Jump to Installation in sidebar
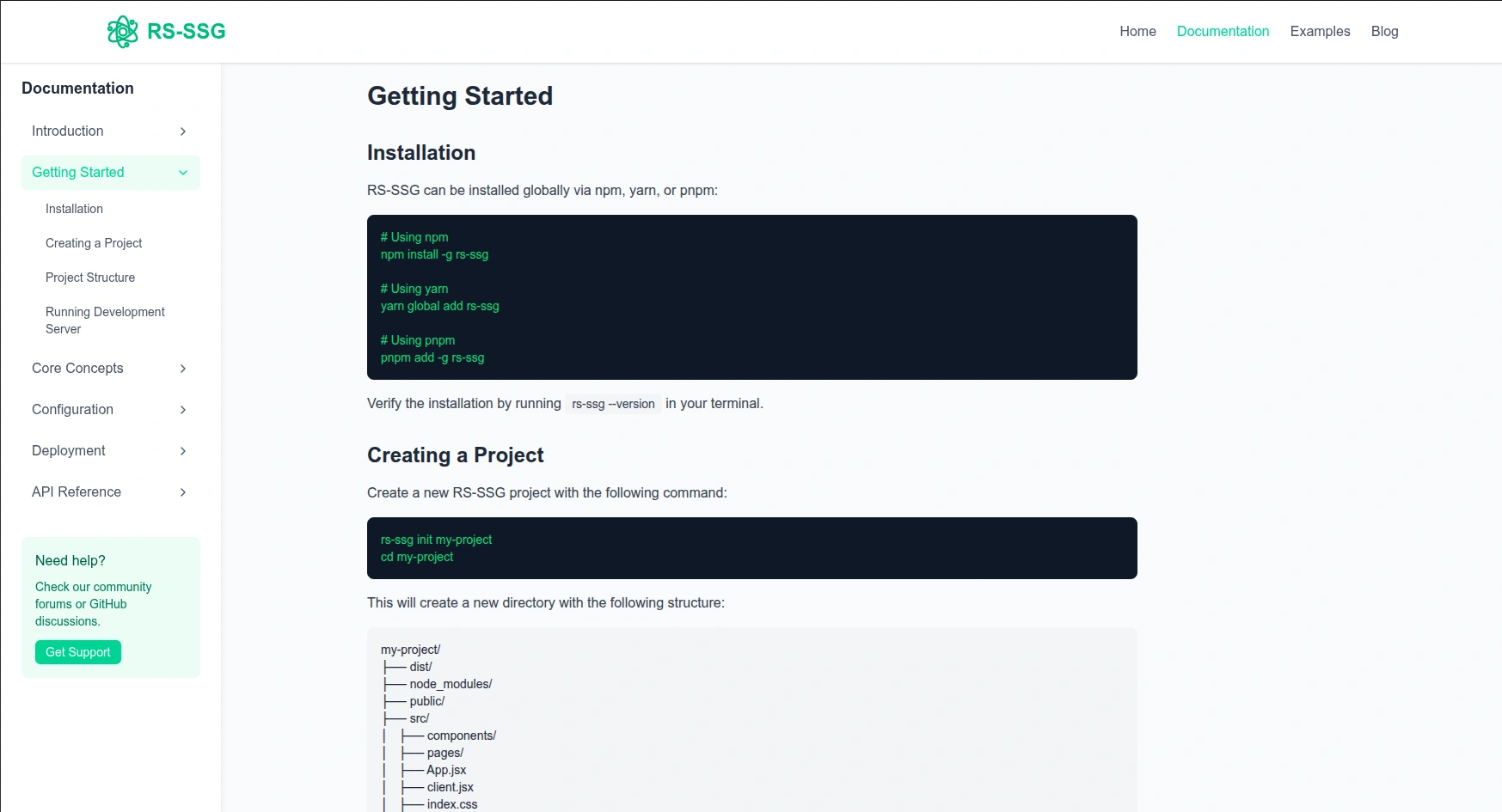1502x812 pixels. tap(74, 209)
